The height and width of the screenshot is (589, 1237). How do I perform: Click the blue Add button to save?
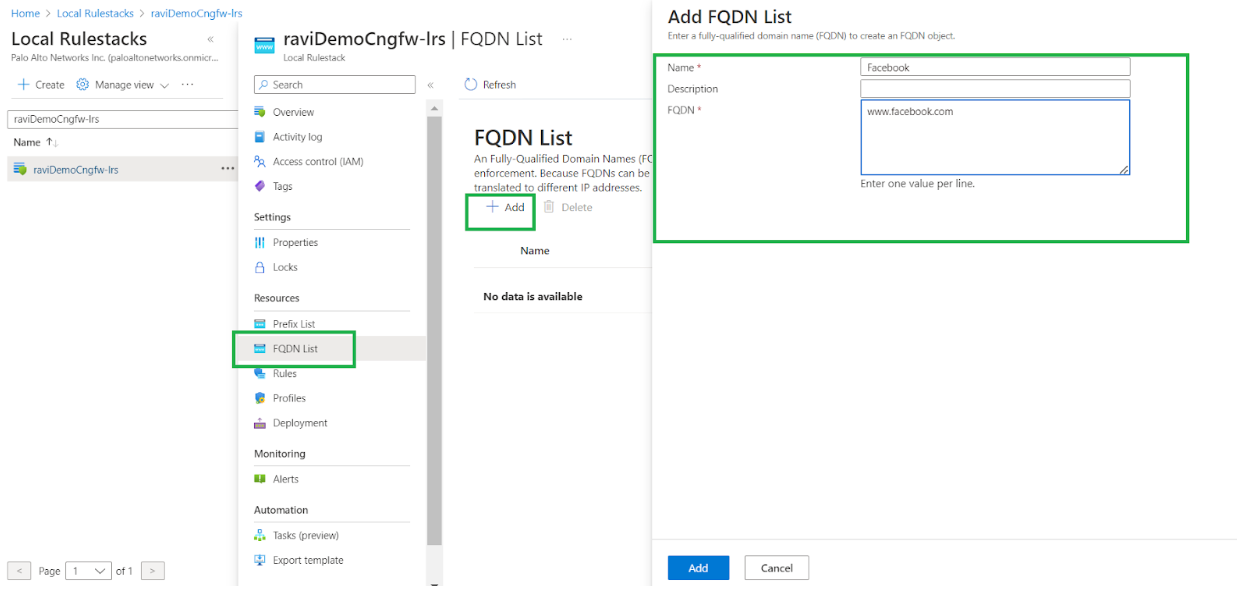tap(697, 567)
